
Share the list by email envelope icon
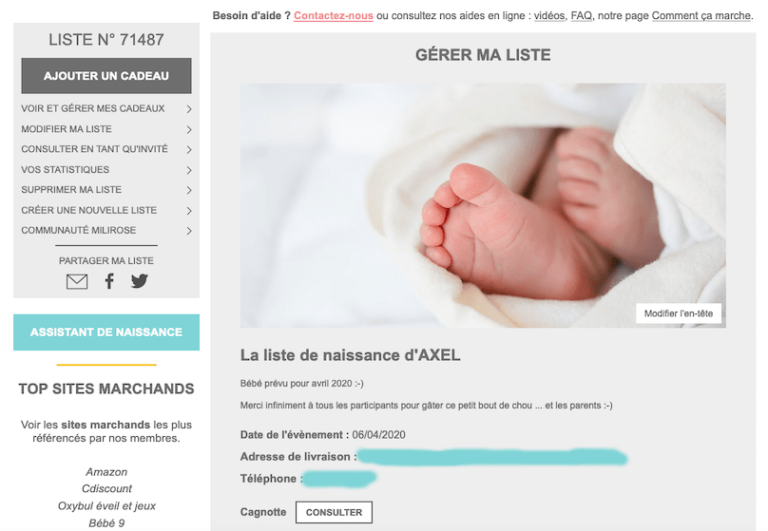tap(77, 281)
